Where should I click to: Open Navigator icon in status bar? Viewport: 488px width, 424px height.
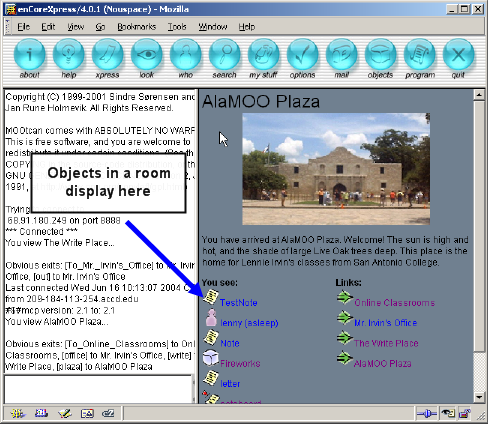coord(18,414)
